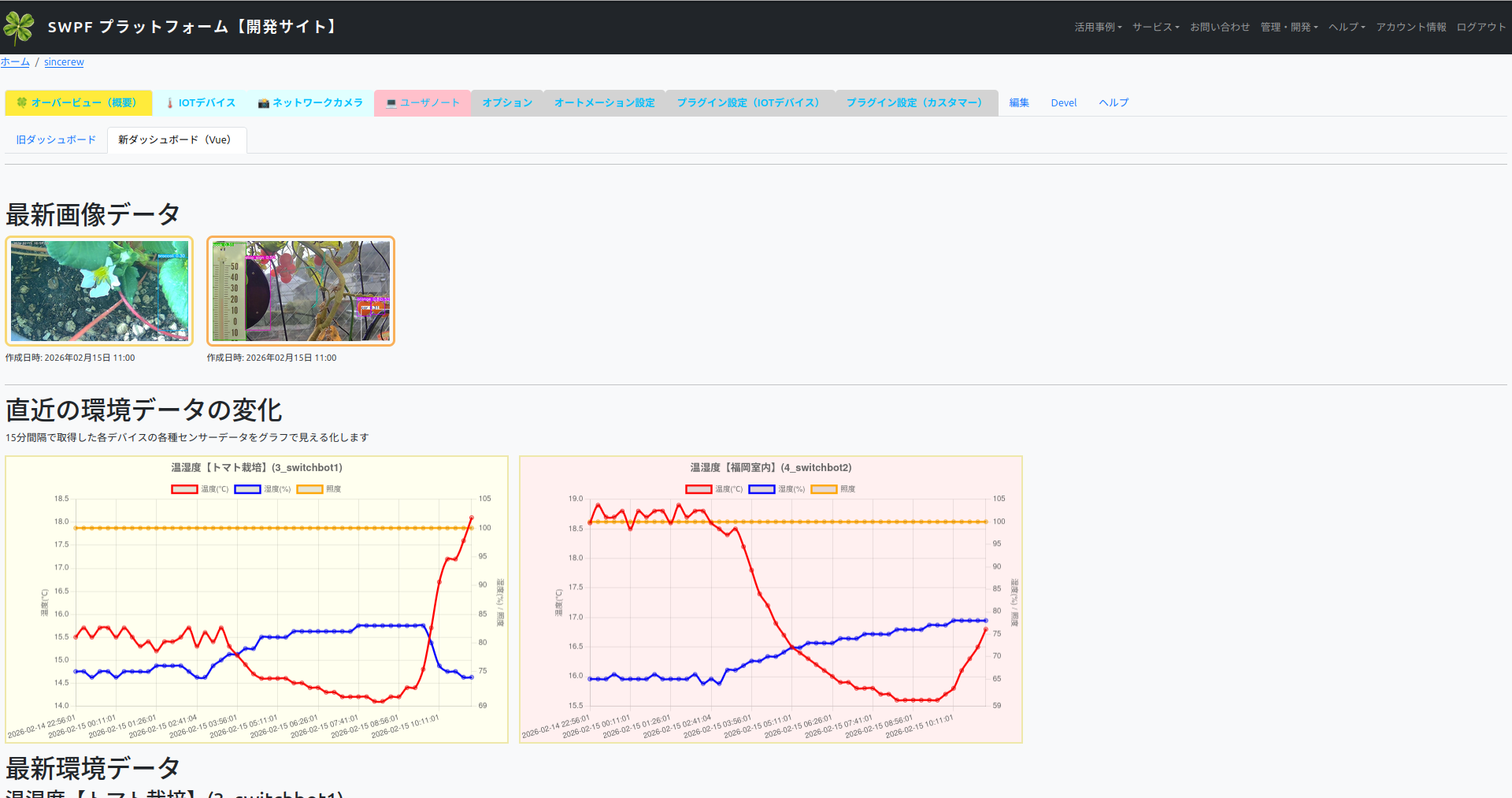This screenshot has height=798, width=1512.
Task: Select the プラグイン設定（IOTデバイス）tab
Action: click(750, 103)
